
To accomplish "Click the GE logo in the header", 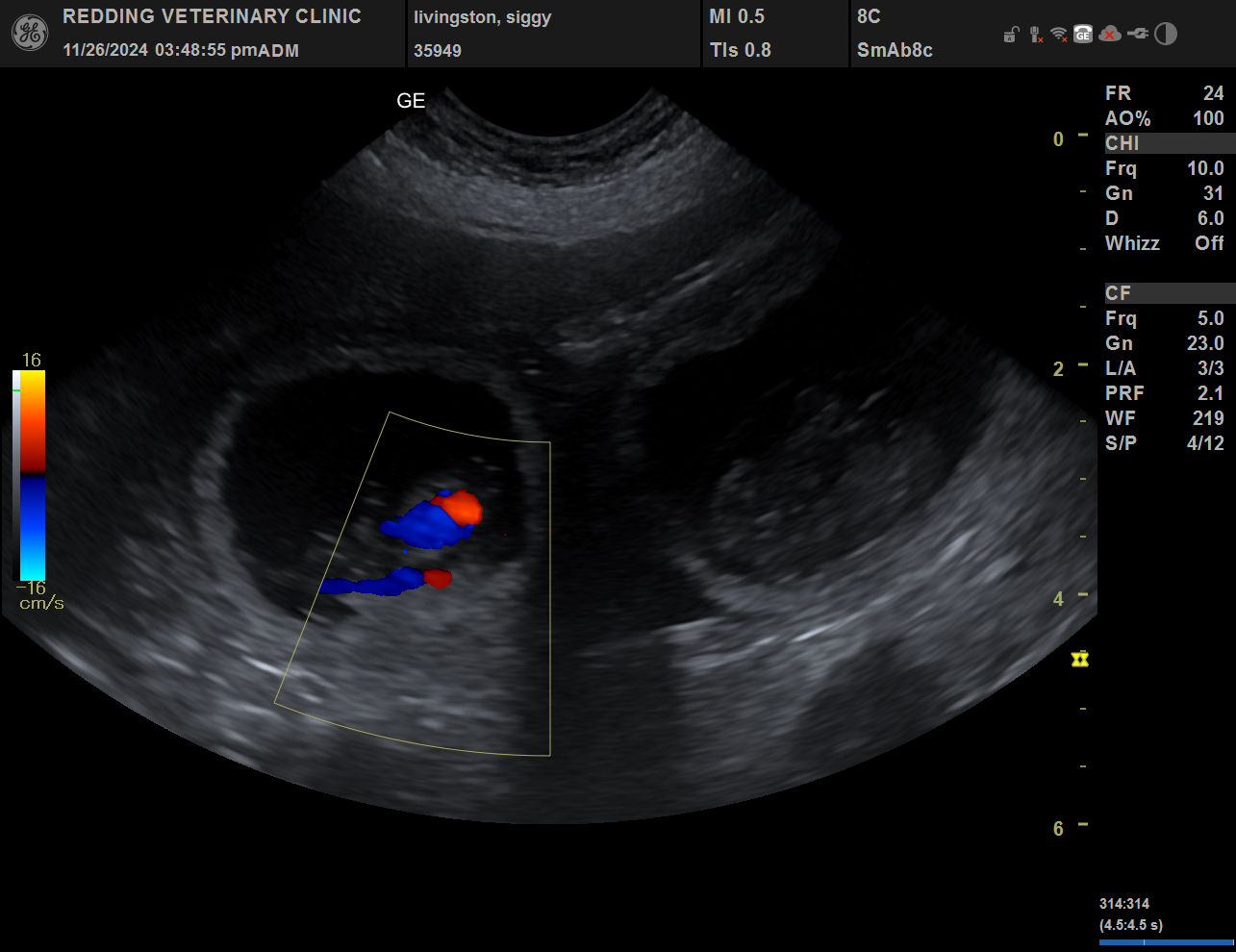I will (30, 34).
